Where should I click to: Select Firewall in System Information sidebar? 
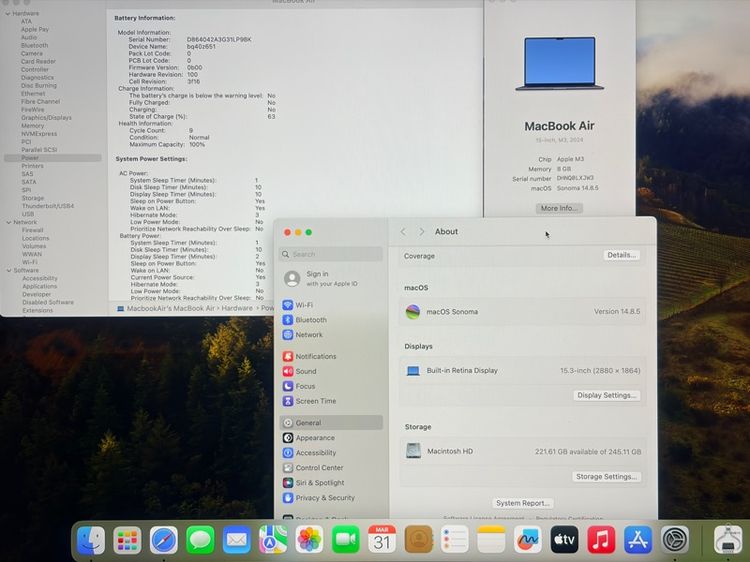coord(33,230)
